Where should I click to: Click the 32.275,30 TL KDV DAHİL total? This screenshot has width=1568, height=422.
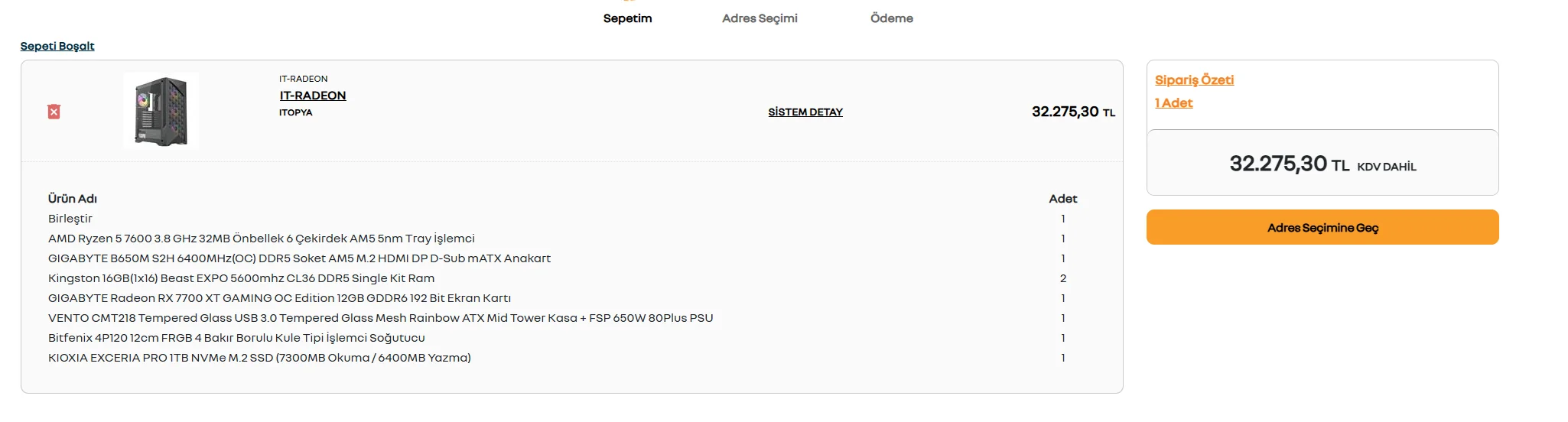(1322, 164)
